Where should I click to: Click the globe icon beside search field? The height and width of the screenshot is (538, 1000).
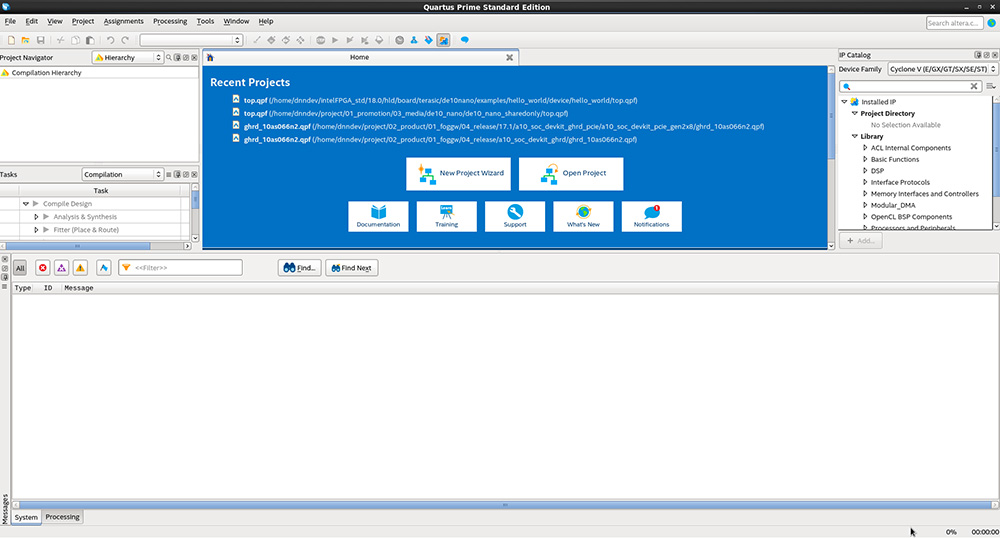[x=992, y=23]
